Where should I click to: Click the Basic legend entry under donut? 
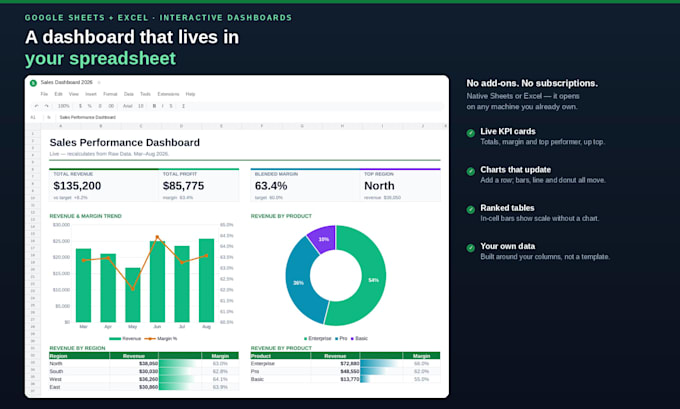359,338
